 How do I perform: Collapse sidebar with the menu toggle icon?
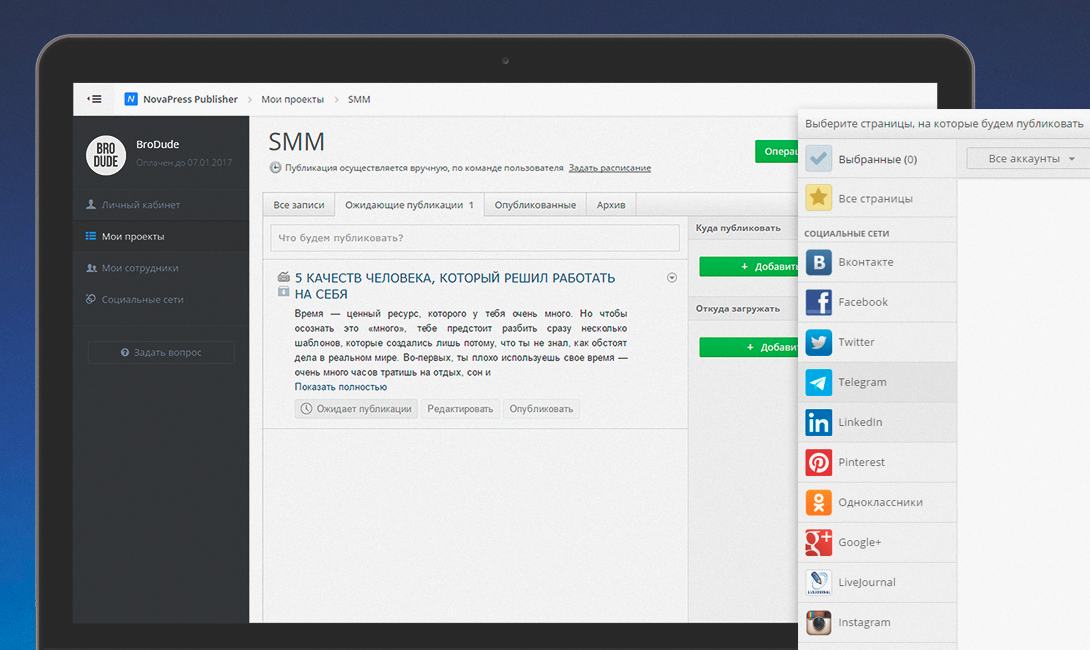tap(94, 99)
